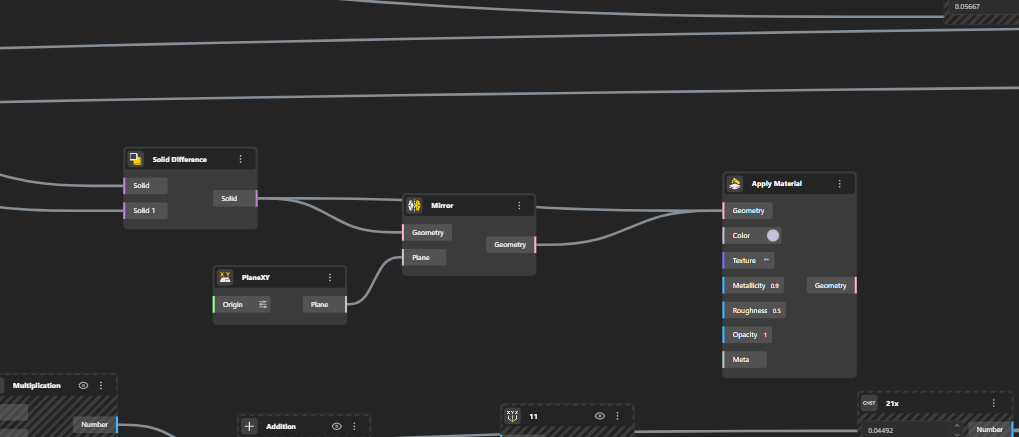Open the PlaneXY node three-dot menu
Screen dimensions: 1019x437
pos(330,278)
